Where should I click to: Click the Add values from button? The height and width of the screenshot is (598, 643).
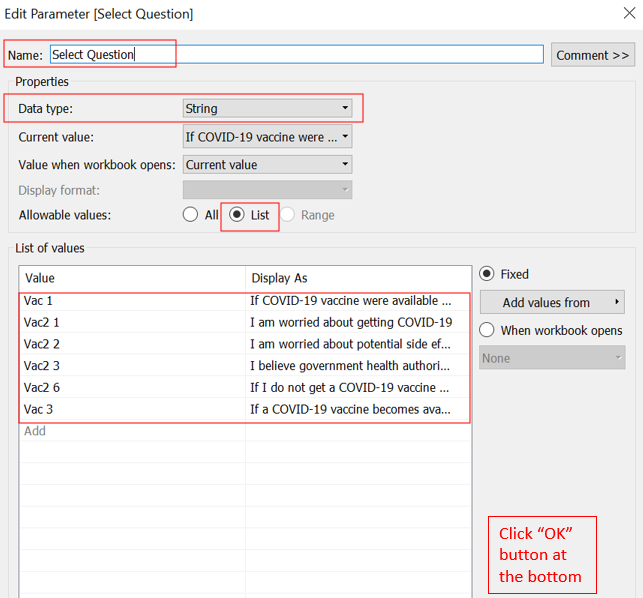click(x=552, y=302)
